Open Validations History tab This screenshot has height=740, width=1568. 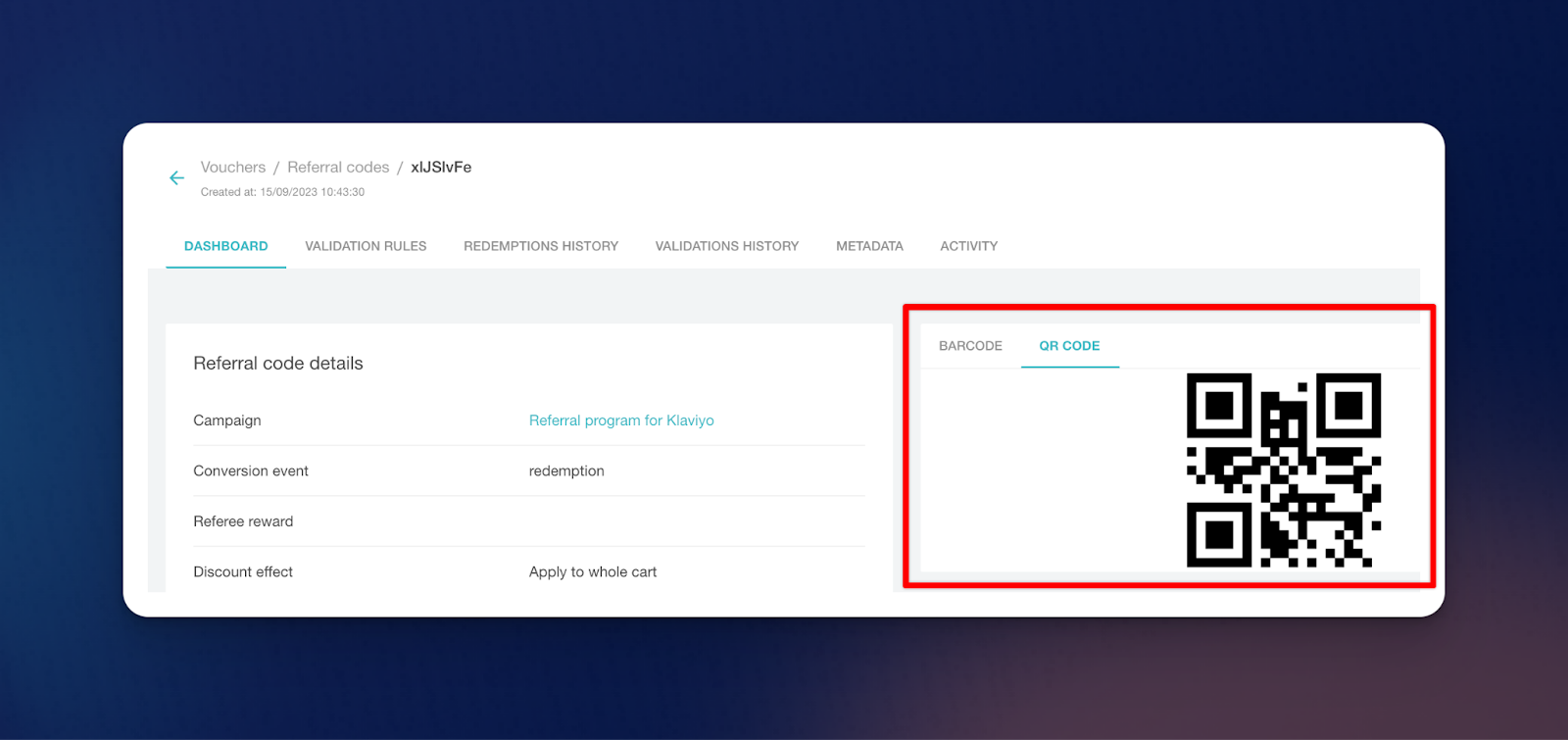point(727,246)
